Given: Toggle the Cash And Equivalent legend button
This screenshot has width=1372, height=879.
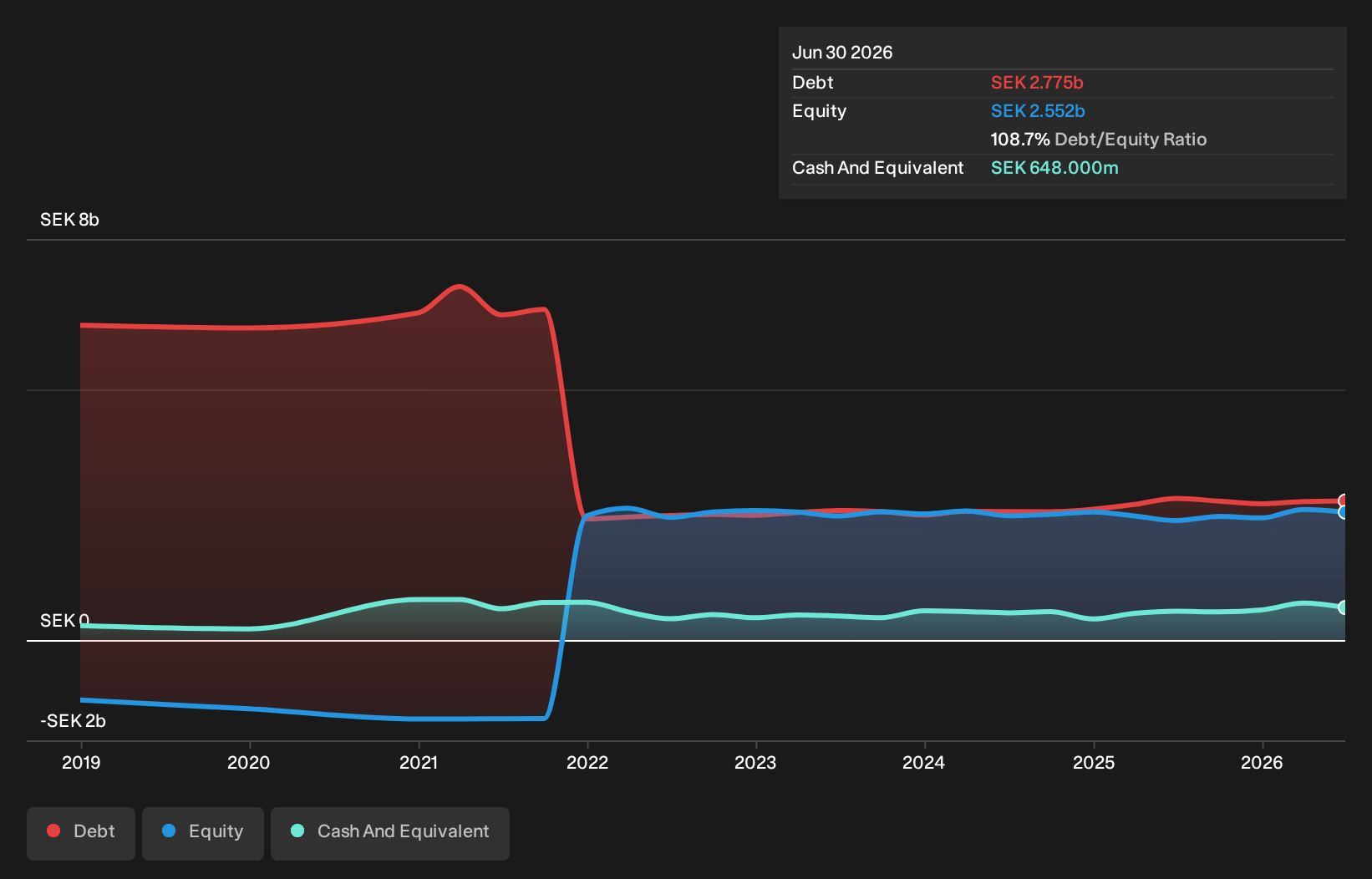Looking at the screenshot, I should pyautogui.click(x=390, y=833).
